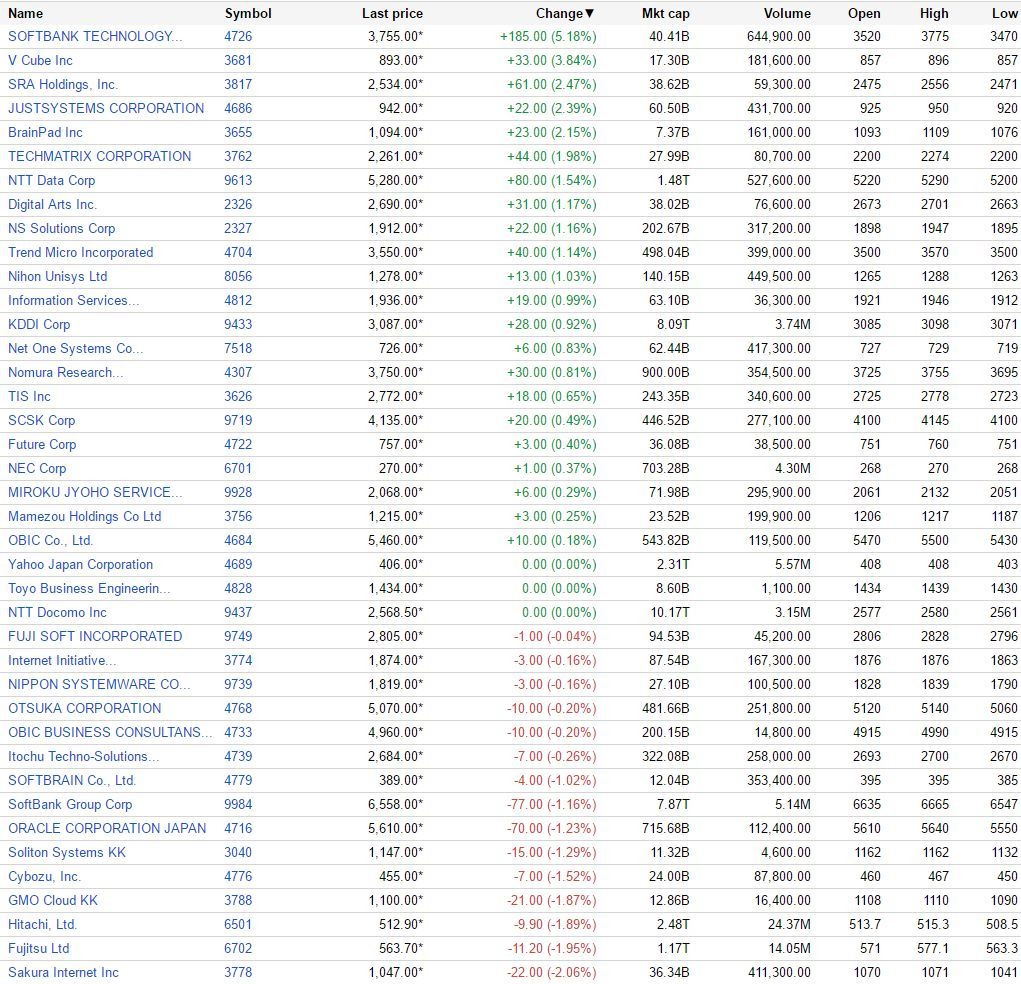Click ticker symbol 6501
The width and height of the screenshot is (1021, 984).
click(238, 925)
